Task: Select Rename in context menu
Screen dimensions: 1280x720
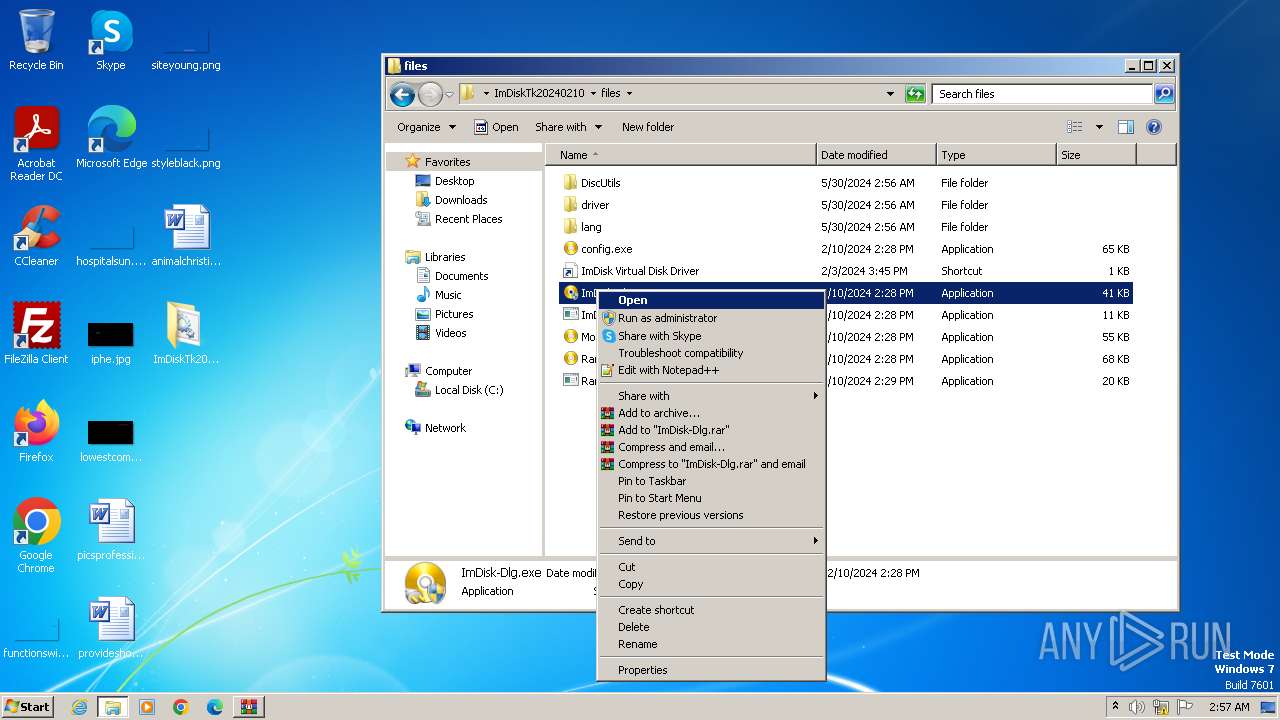Action: pos(711,644)
